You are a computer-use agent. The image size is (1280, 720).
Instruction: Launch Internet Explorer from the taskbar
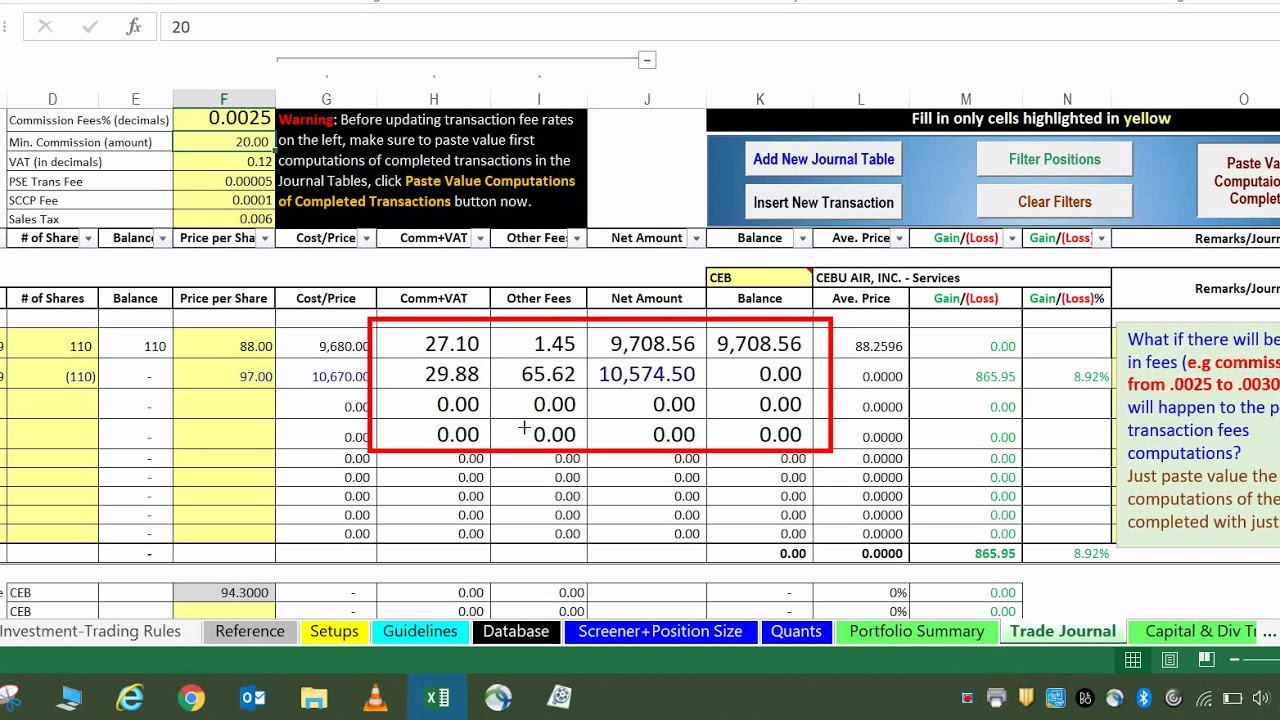130,697
